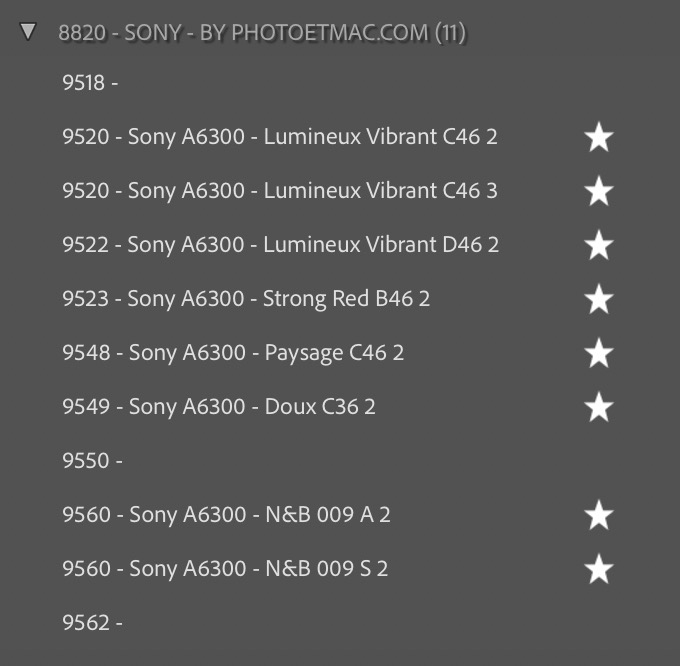Click the star next to Lumineux Vibrant C46 2
Viewport: 680px width, 666px height.
(598, 137)
